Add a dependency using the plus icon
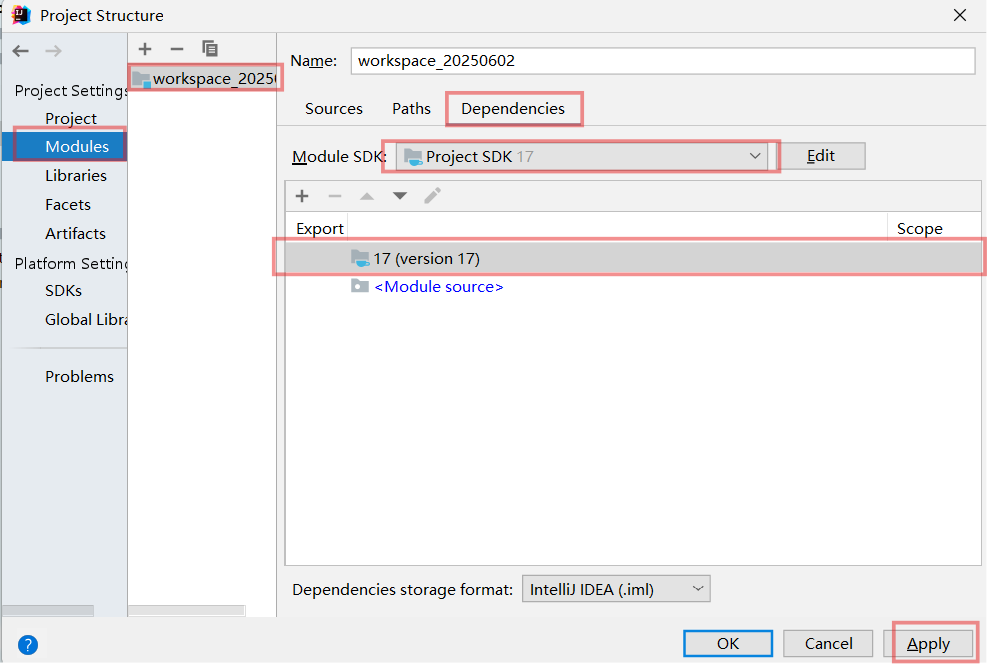Screen dimensions: 988x664 (302, 196)
